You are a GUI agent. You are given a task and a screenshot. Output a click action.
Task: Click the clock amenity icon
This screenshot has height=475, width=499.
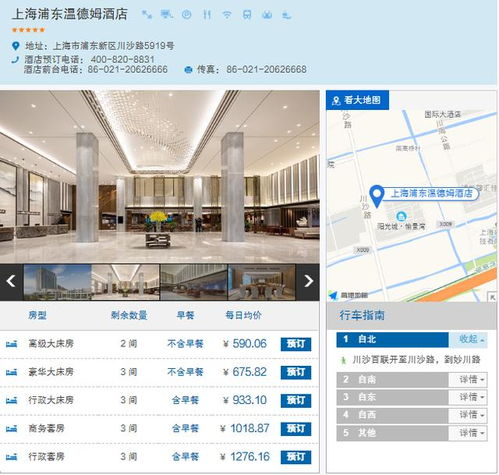click(x=187, y=14)
